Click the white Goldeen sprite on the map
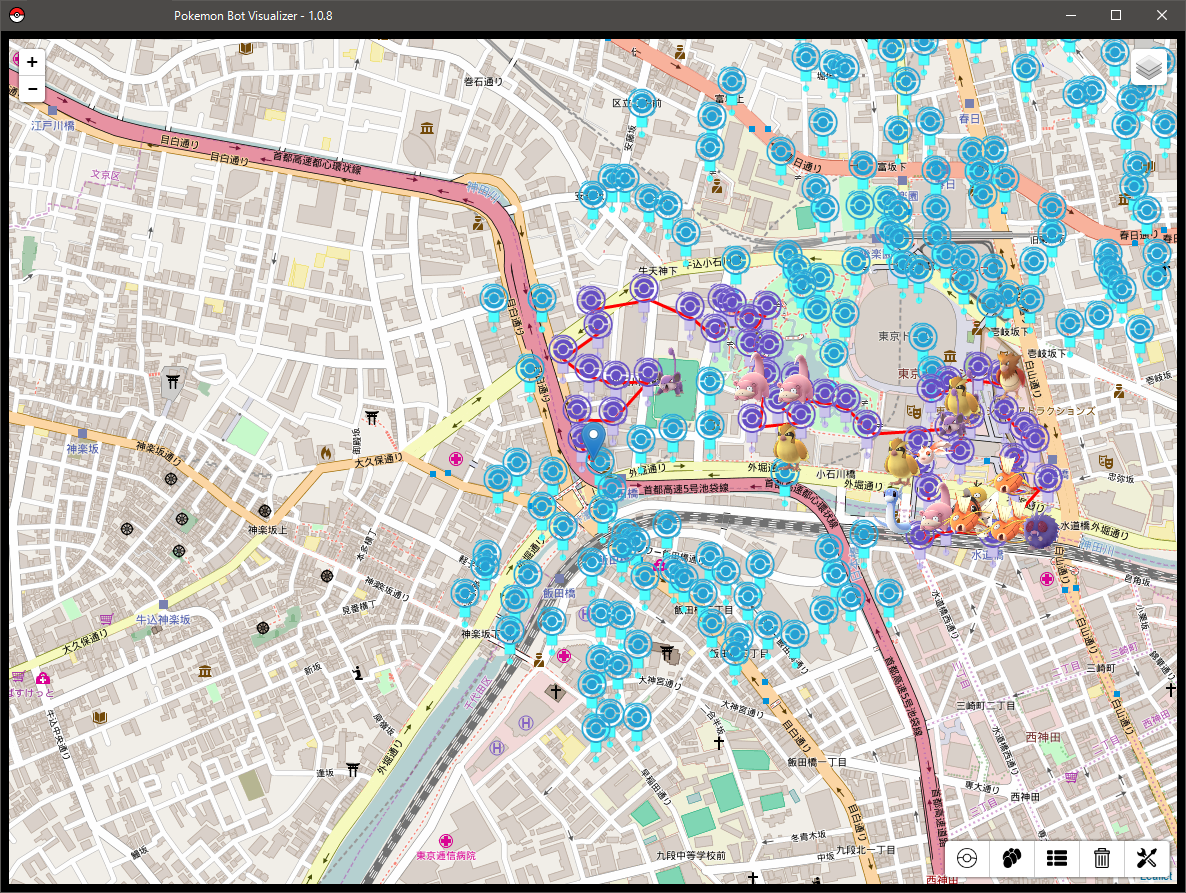This screenshot has width=1186, height=893. coord(929,455)
